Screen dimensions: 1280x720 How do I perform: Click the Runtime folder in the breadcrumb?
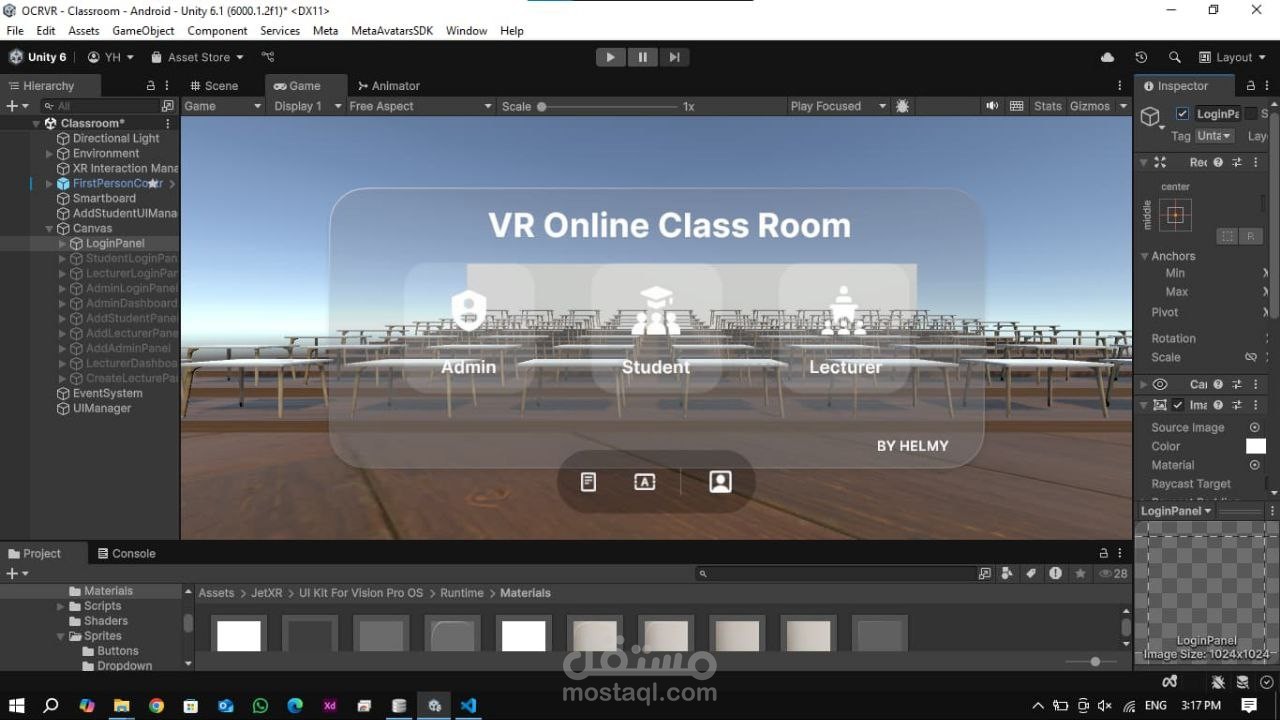462,593
